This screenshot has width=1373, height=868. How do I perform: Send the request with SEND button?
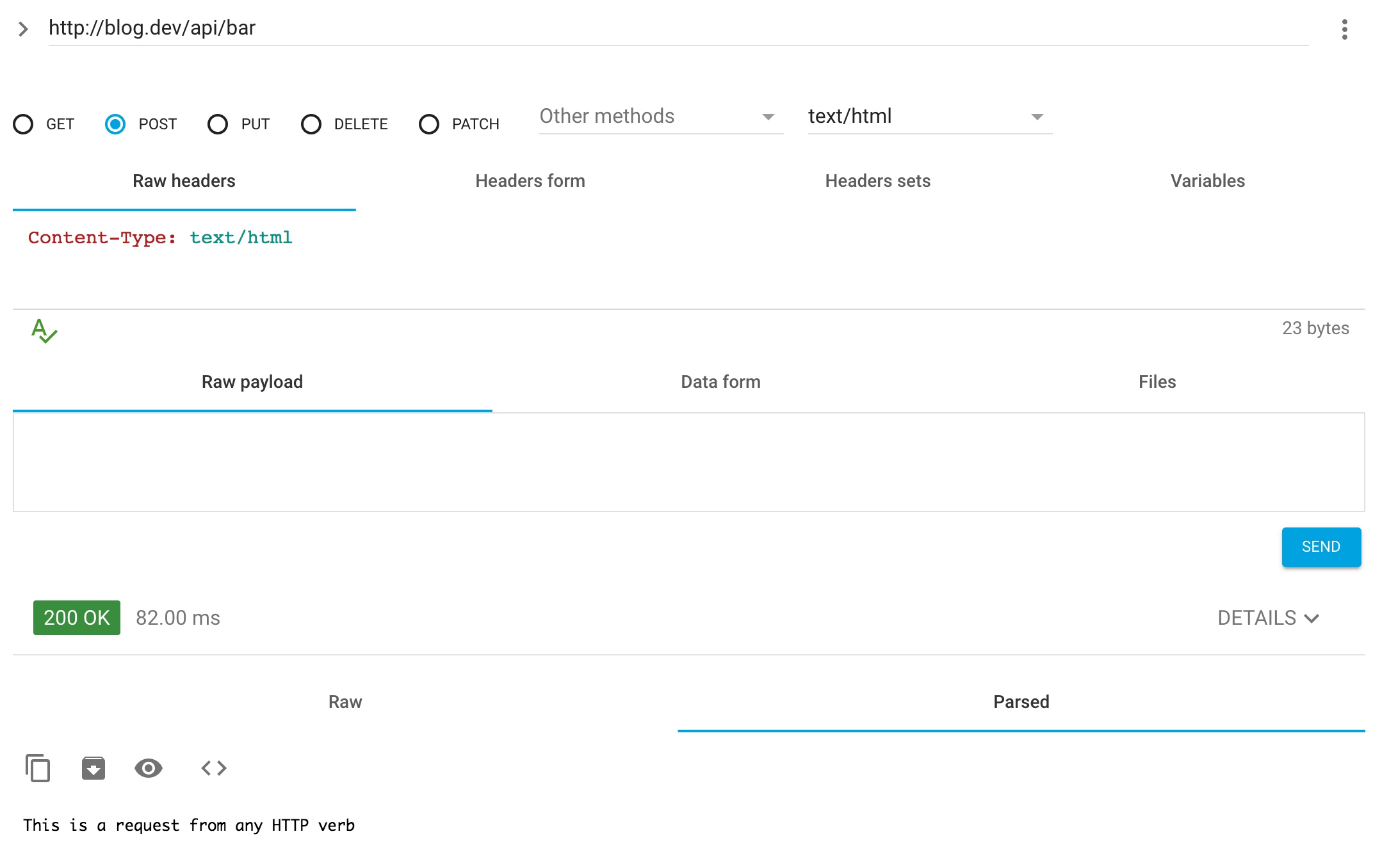pyautogui.click(x=1321, y=547)
